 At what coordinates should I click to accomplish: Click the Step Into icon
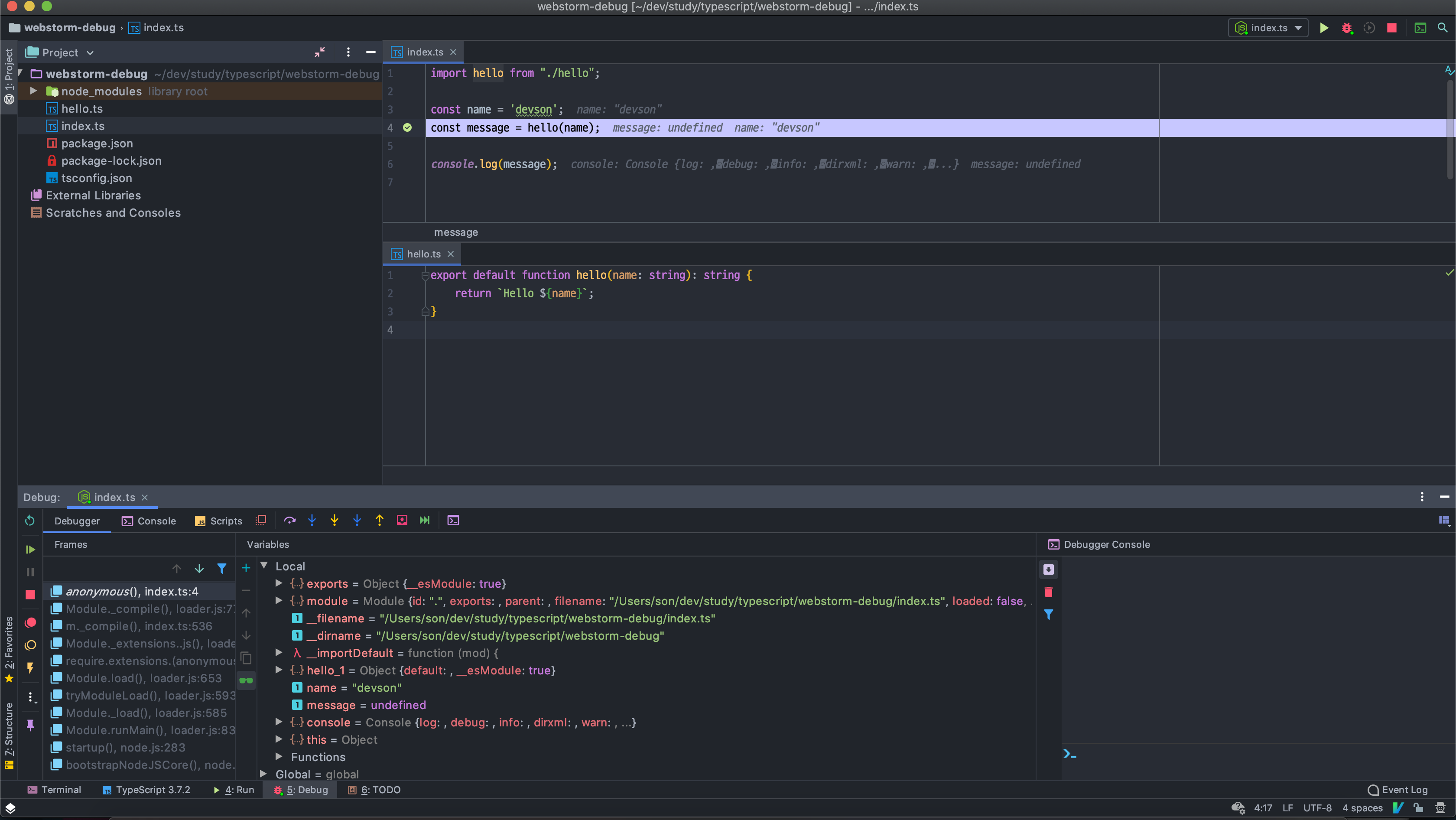coord(312,520)
